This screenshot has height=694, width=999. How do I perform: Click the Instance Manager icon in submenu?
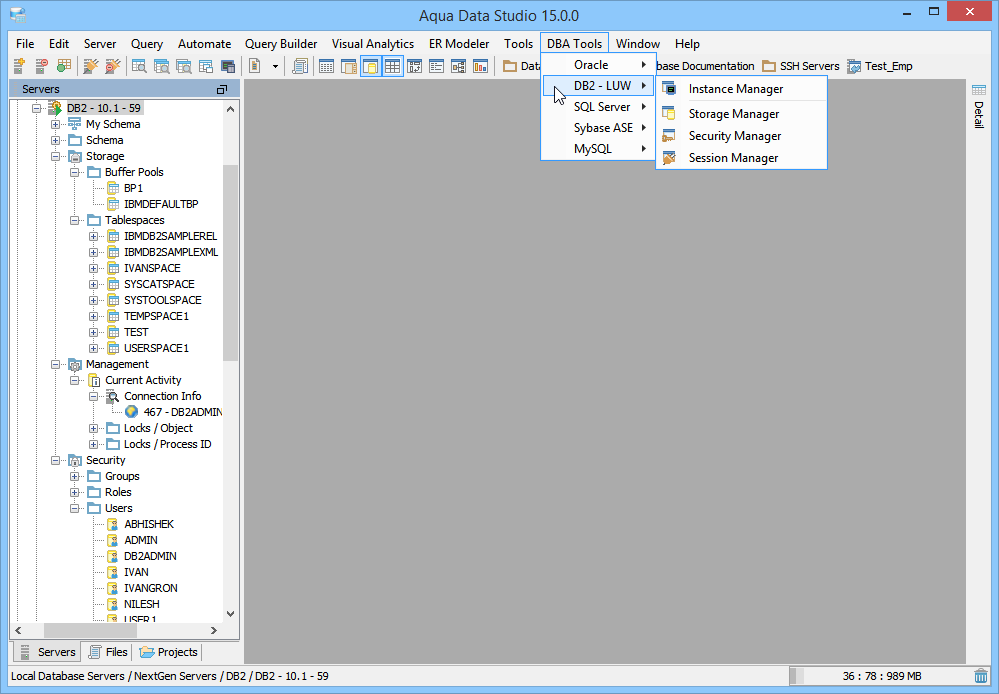[669, 89]
